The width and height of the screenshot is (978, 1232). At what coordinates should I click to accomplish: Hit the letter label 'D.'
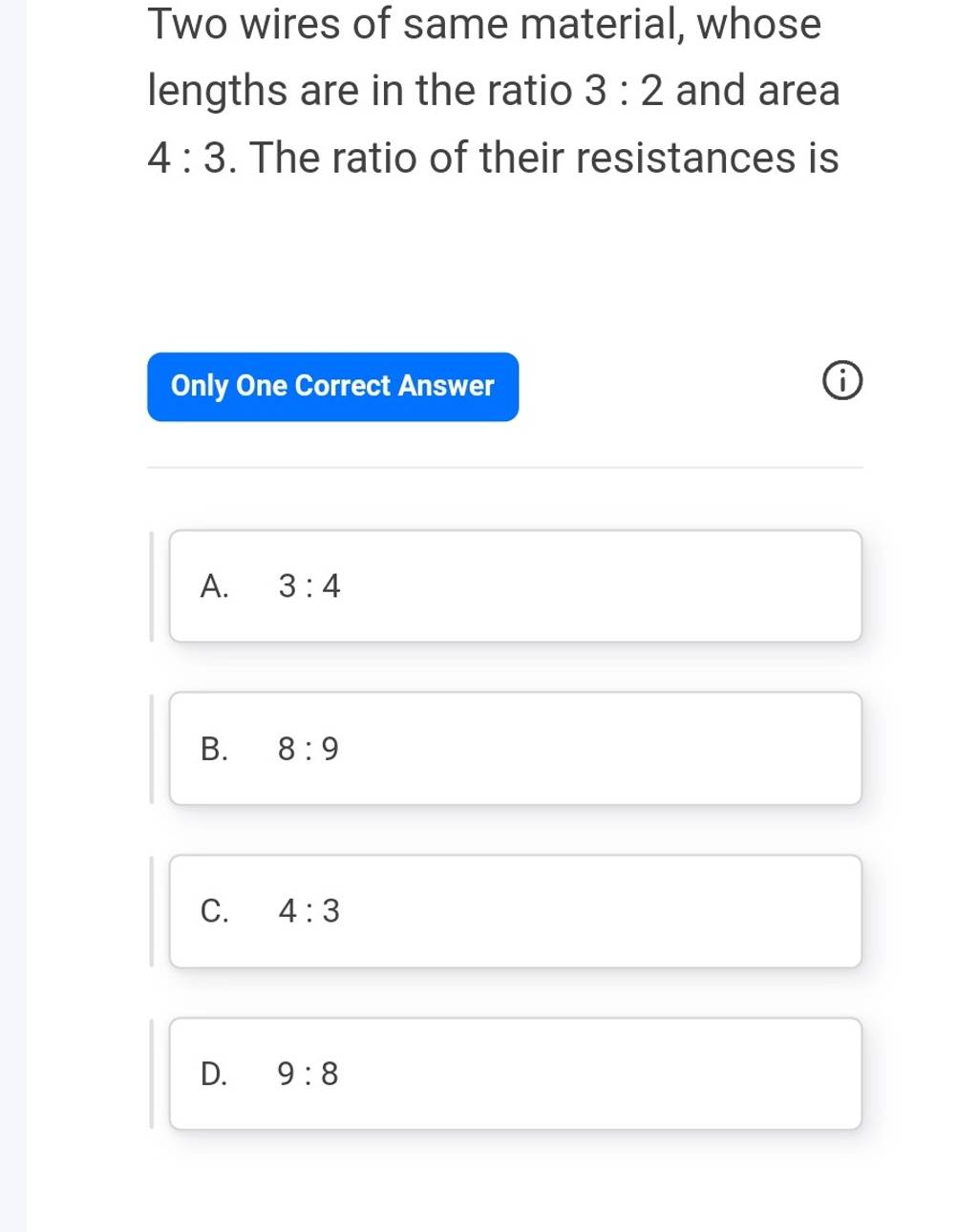(x=215, y=1074)
